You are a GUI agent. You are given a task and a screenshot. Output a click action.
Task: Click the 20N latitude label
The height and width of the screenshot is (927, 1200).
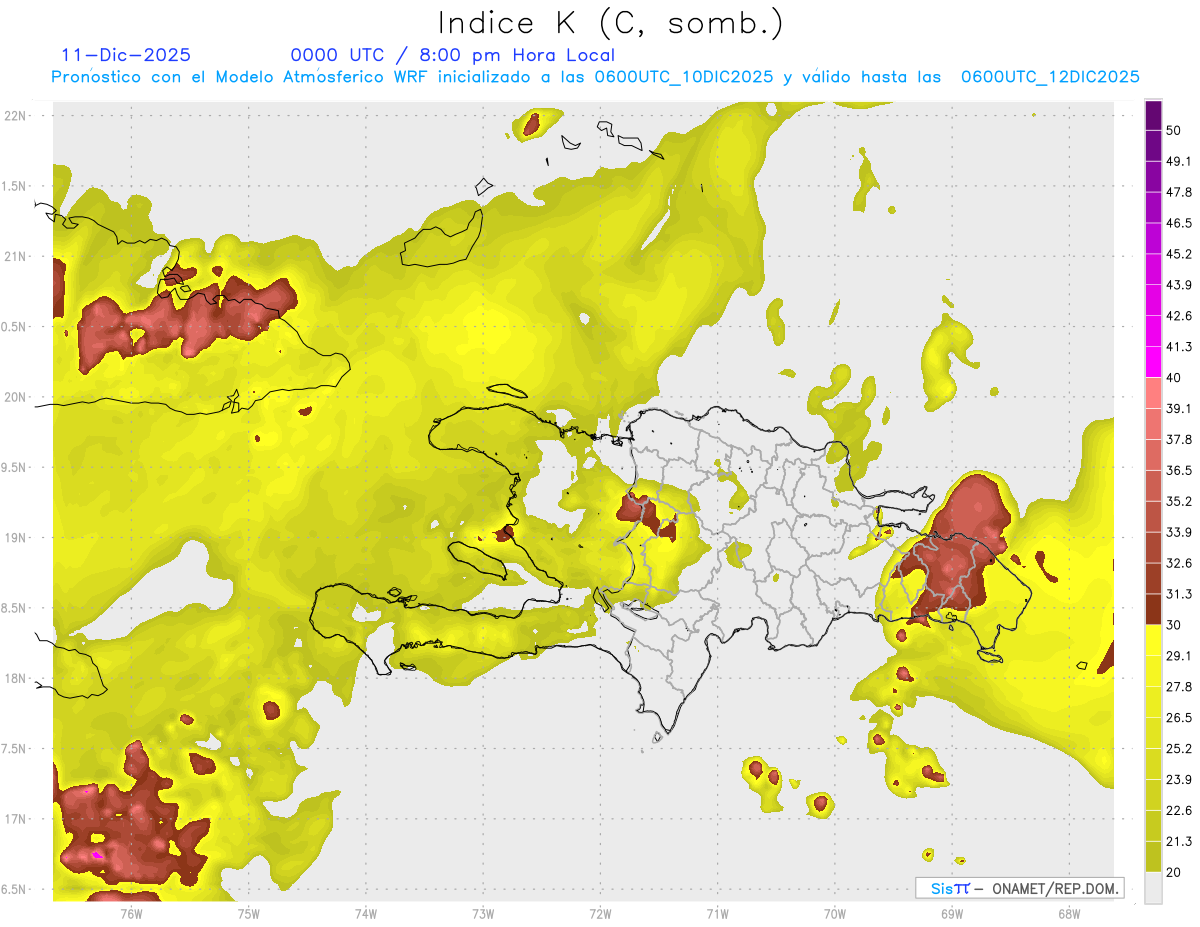point(15,397)
